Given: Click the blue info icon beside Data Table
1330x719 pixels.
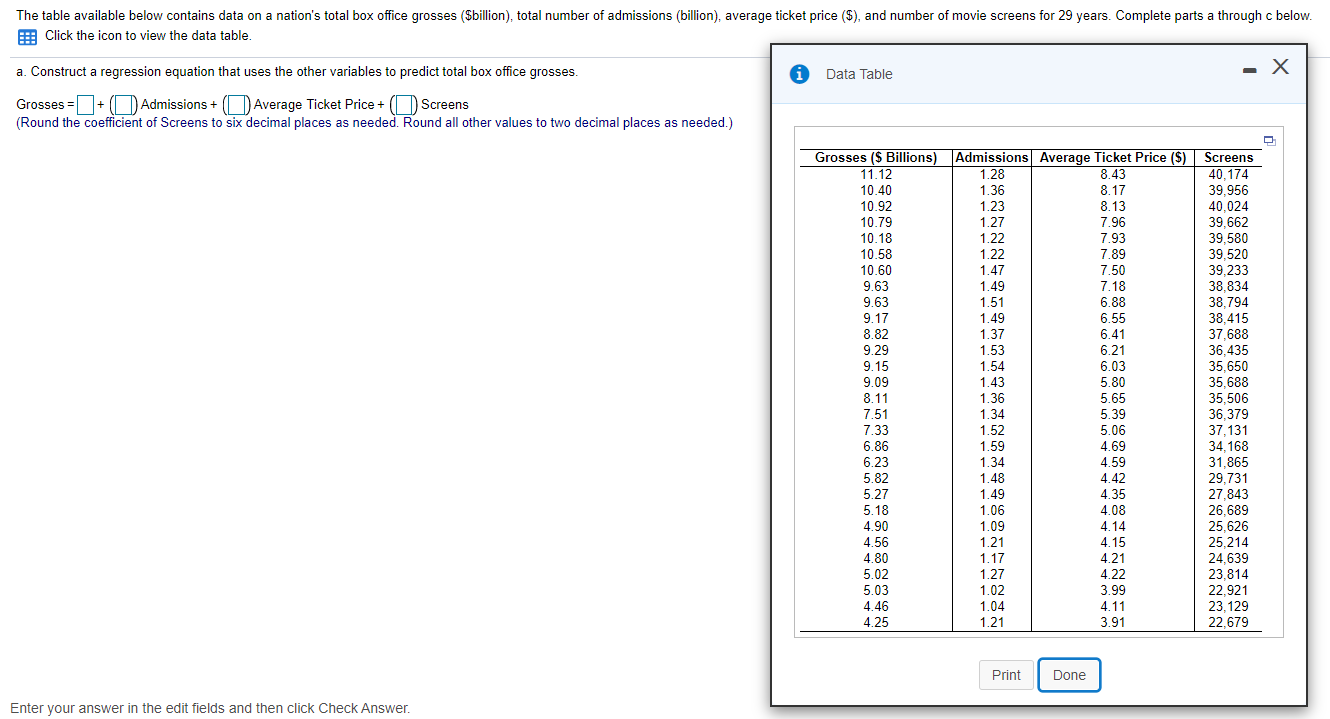Looking at the screenshot, I should click(799, 74).
